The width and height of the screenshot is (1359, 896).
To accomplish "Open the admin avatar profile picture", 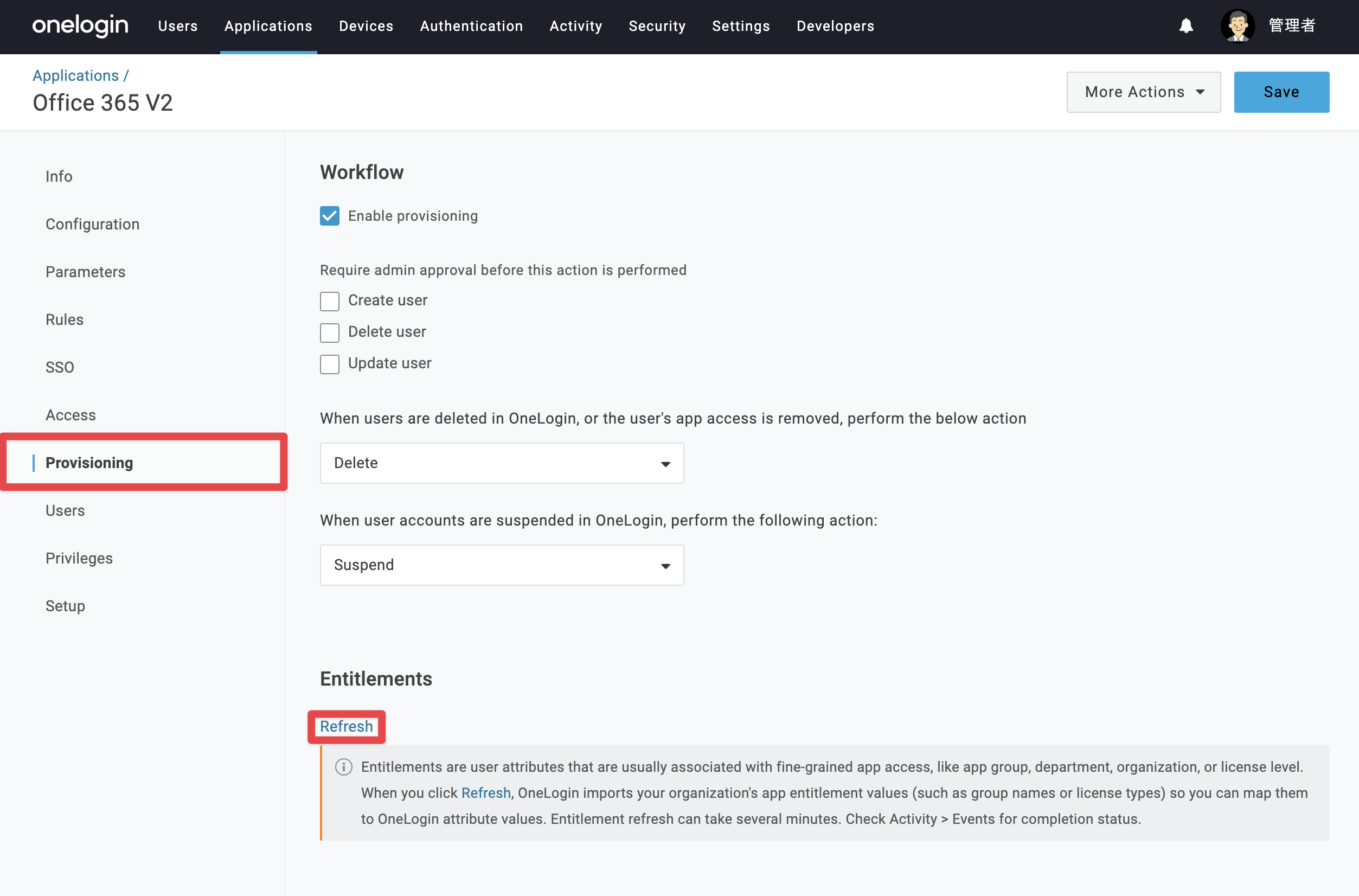I will click(x=1238, y=25).
